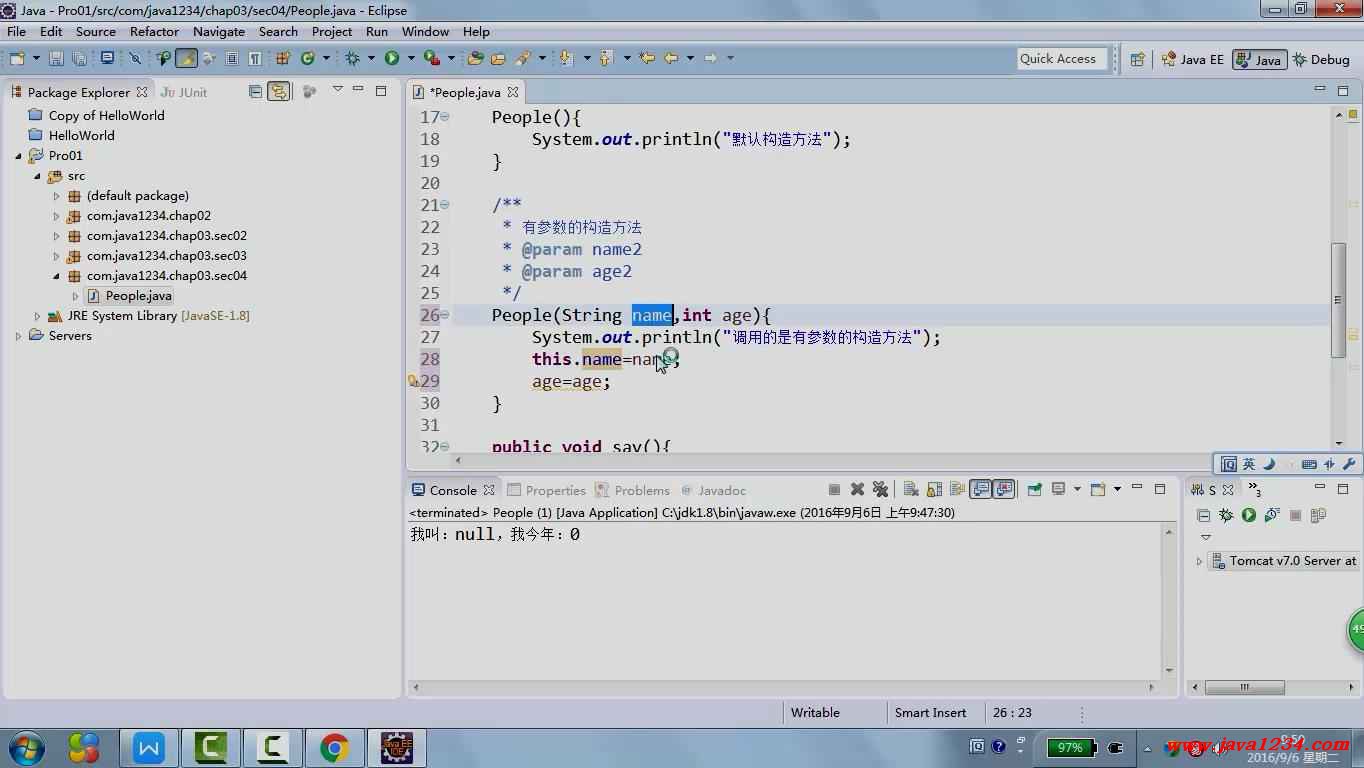Expand the Servers project

pyautogui.click(x=18, y=336)
